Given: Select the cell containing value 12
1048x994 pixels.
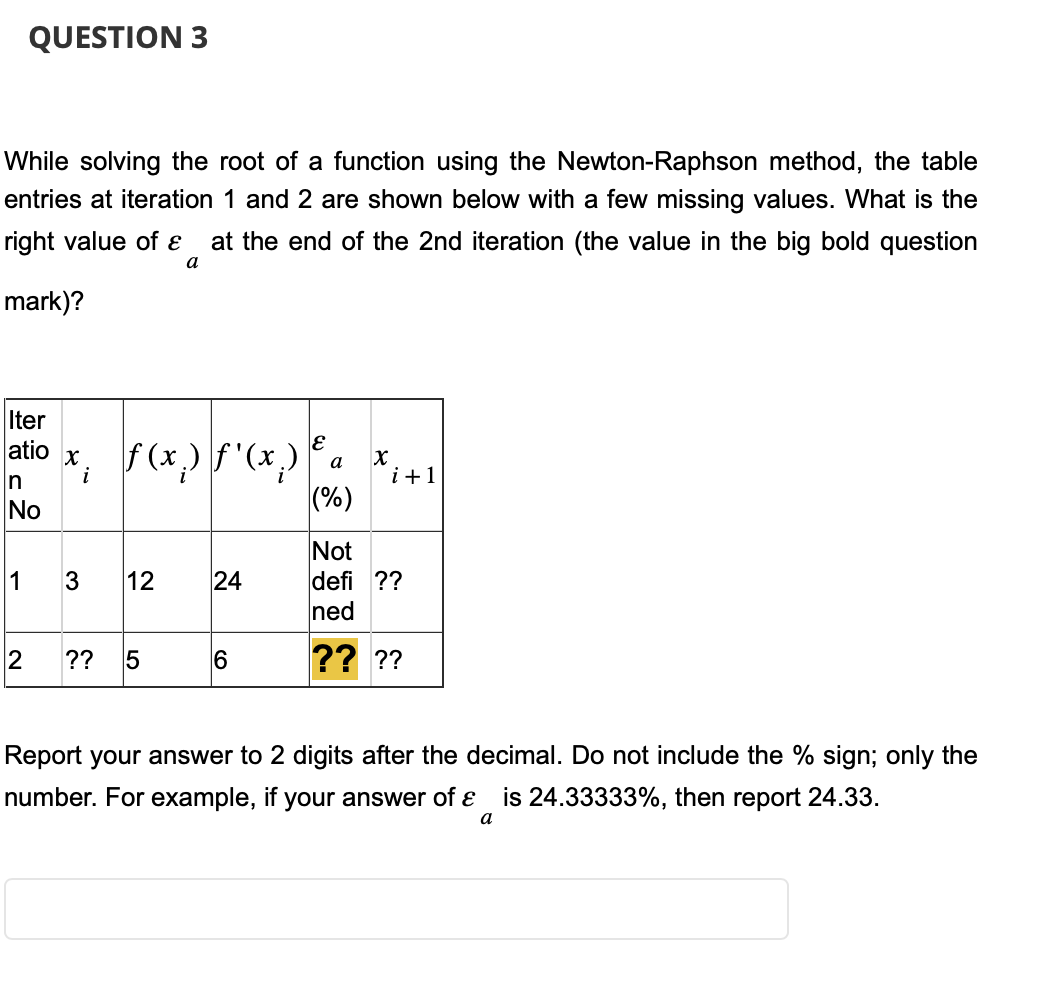Looking at the screenshot, I should 140,582.
